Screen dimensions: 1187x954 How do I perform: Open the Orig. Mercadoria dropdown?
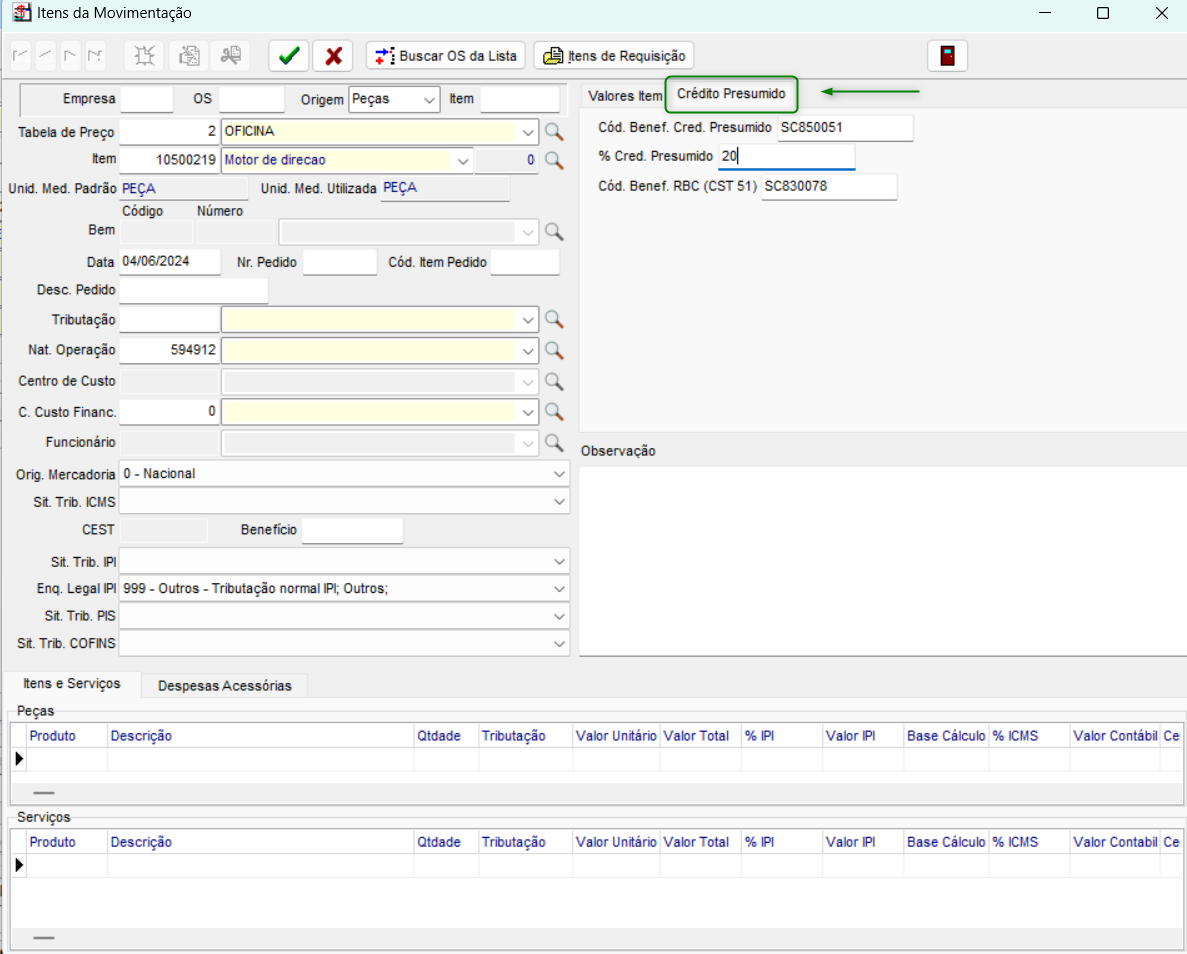point(558,474)
